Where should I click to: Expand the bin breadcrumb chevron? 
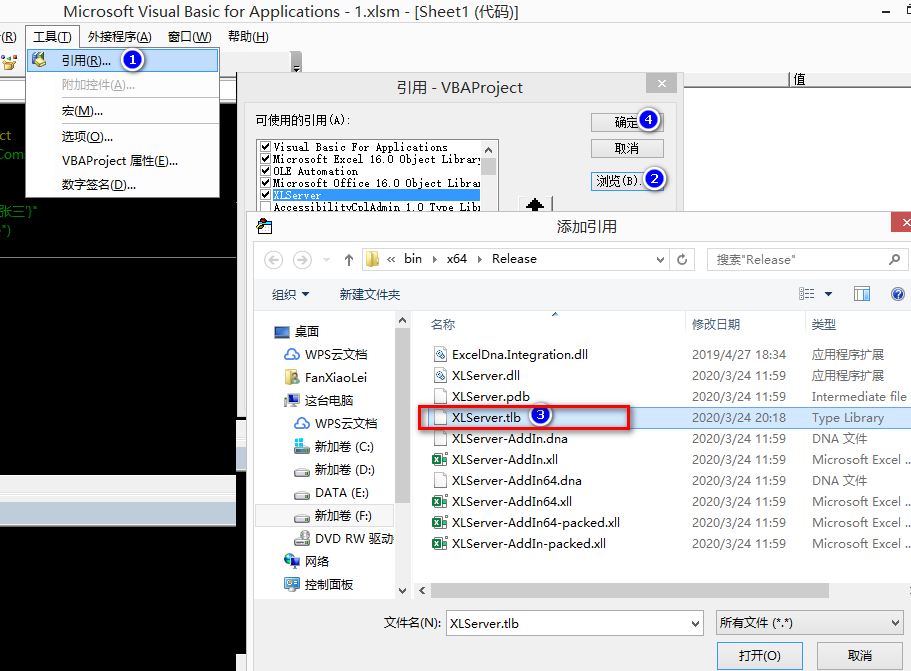click(435, 259)
